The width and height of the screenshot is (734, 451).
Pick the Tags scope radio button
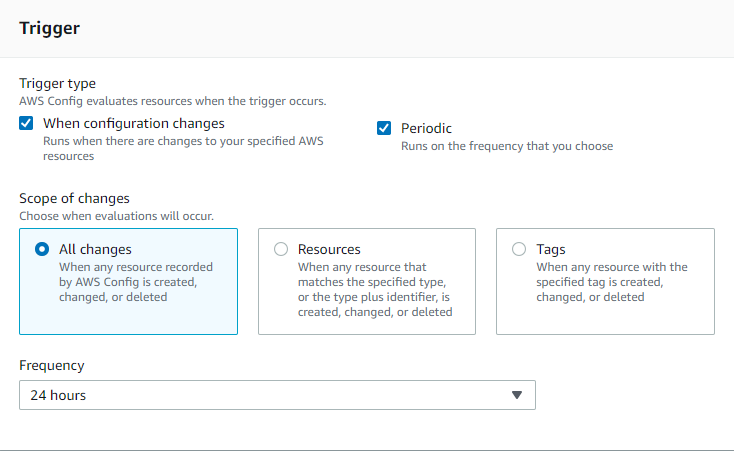click(x=519, y=249)
